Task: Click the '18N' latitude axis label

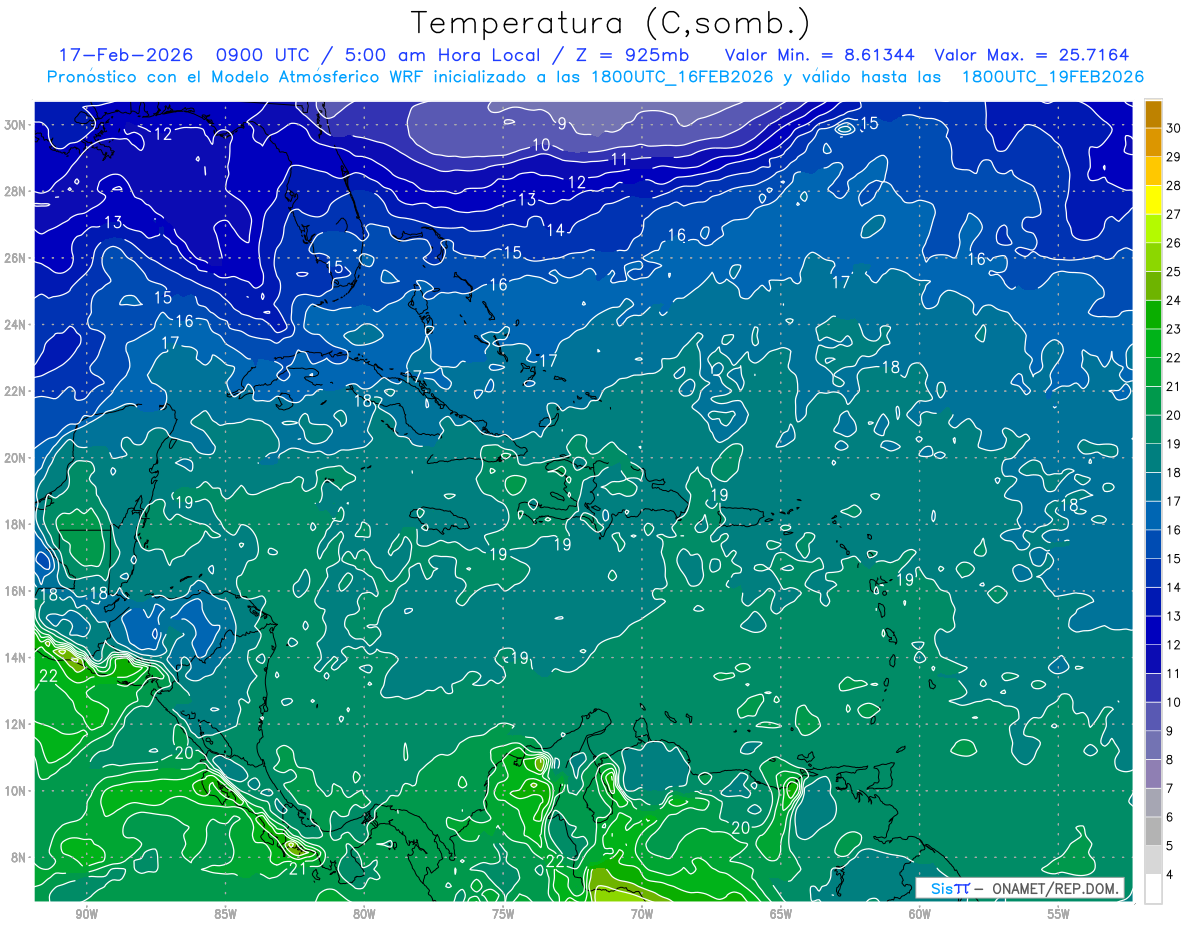Action: click(15, 524)
